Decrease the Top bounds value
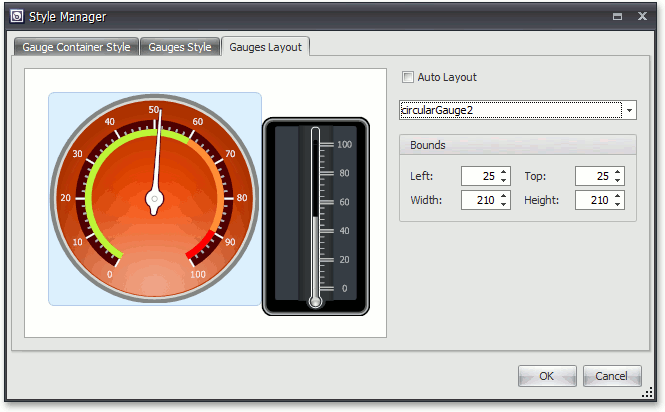This screenshot has width=665, height=412. [618, 181]
